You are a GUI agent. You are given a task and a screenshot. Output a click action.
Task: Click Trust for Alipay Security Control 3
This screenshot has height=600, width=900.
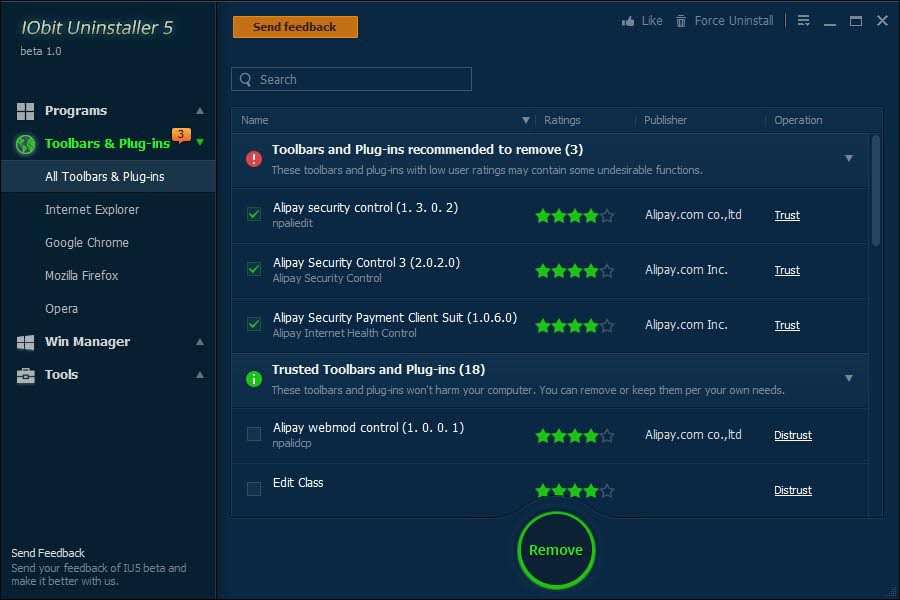pyautogui.click(x=786, y=270)
